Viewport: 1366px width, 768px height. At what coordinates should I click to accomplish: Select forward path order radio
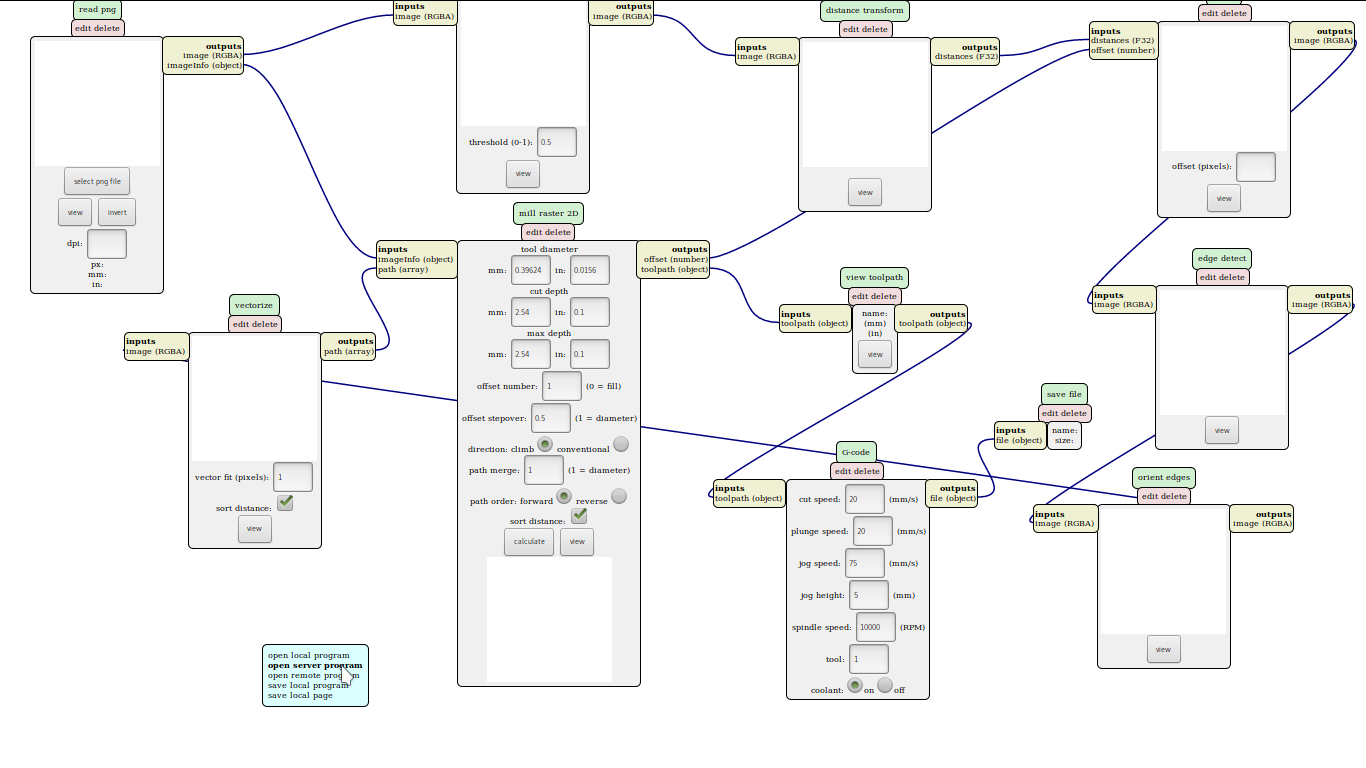pyautogui.click(x=564, y=496)
